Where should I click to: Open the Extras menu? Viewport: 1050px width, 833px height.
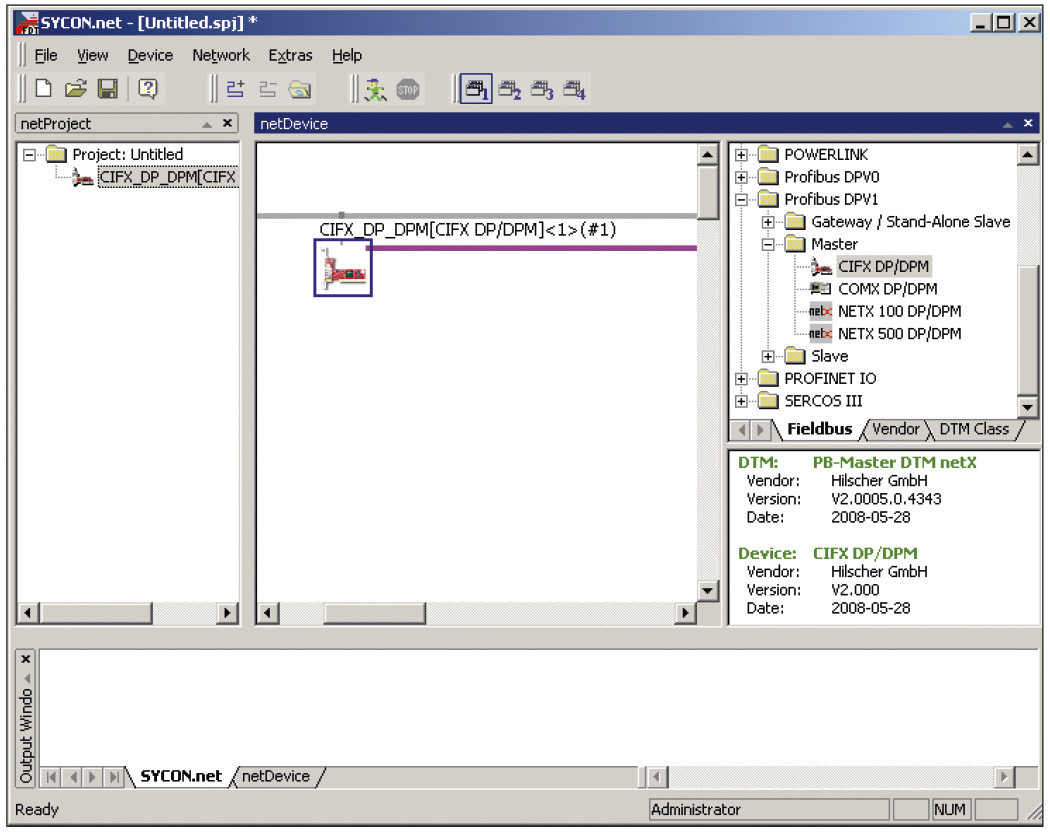pyautogui.click(x=291, y=56)
